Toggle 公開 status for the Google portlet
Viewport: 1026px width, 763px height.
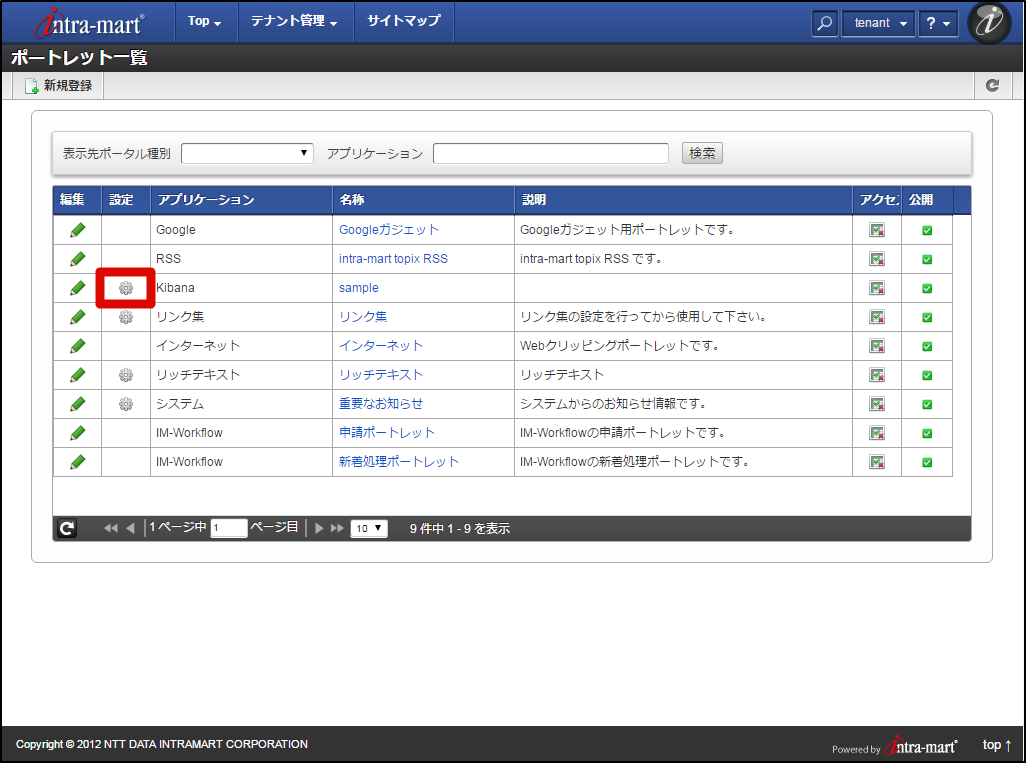pyautogui.click(x=926, y=229)
